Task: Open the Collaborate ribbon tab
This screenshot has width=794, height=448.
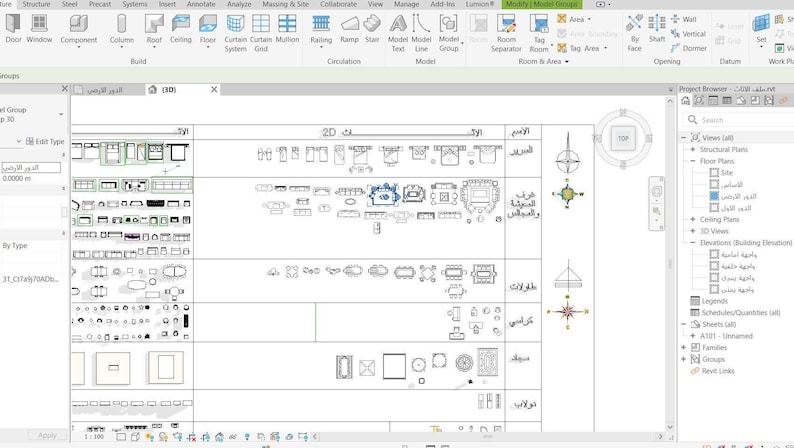Action: [338, 4]
